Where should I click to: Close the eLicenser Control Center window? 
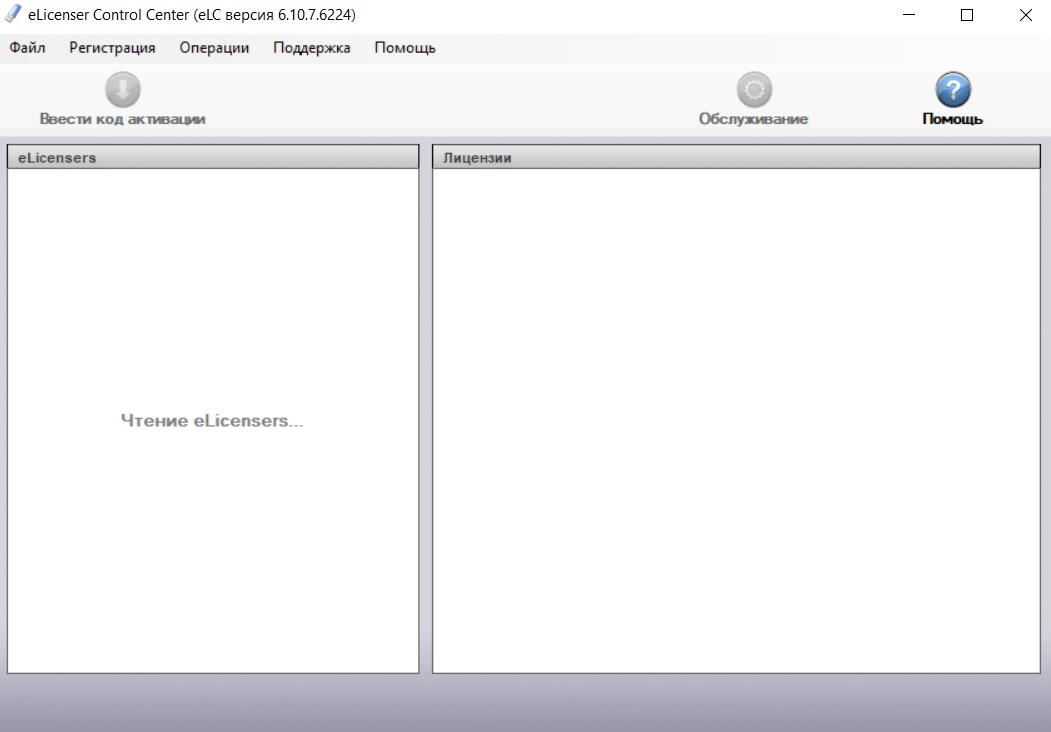[x=1025, y=15]
